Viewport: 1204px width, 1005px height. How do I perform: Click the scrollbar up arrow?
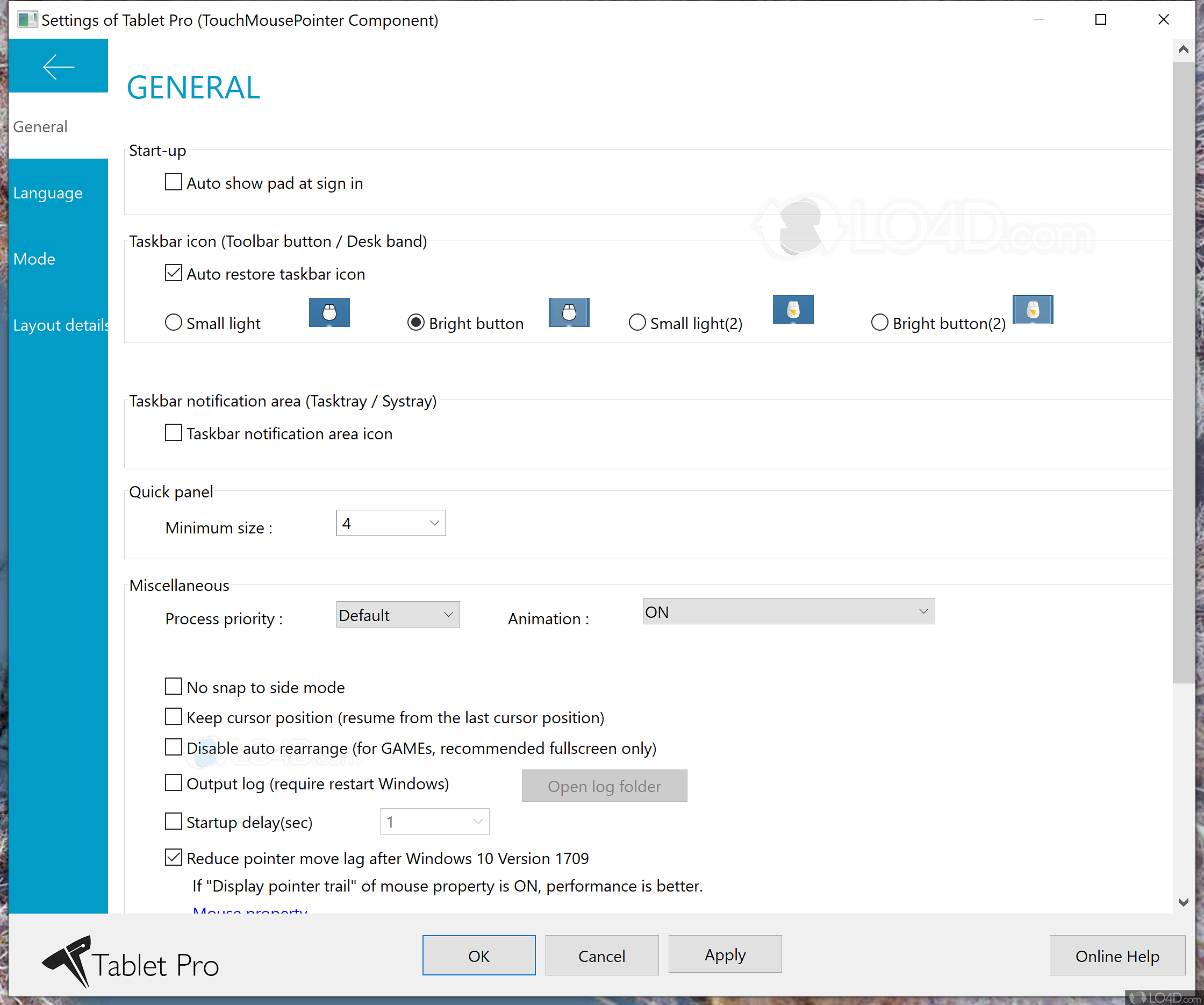click(1184, 50)
